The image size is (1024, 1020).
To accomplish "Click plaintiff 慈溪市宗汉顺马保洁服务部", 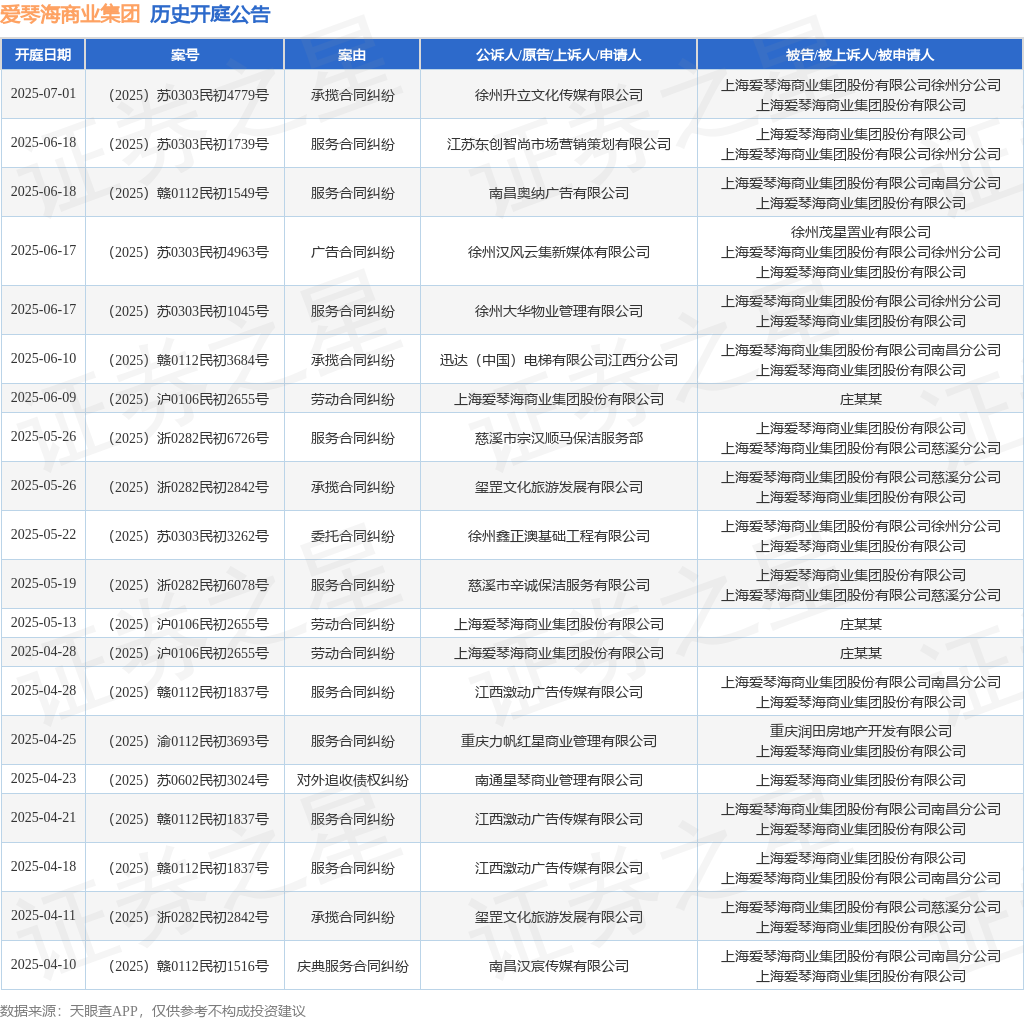I will [559, 438].
